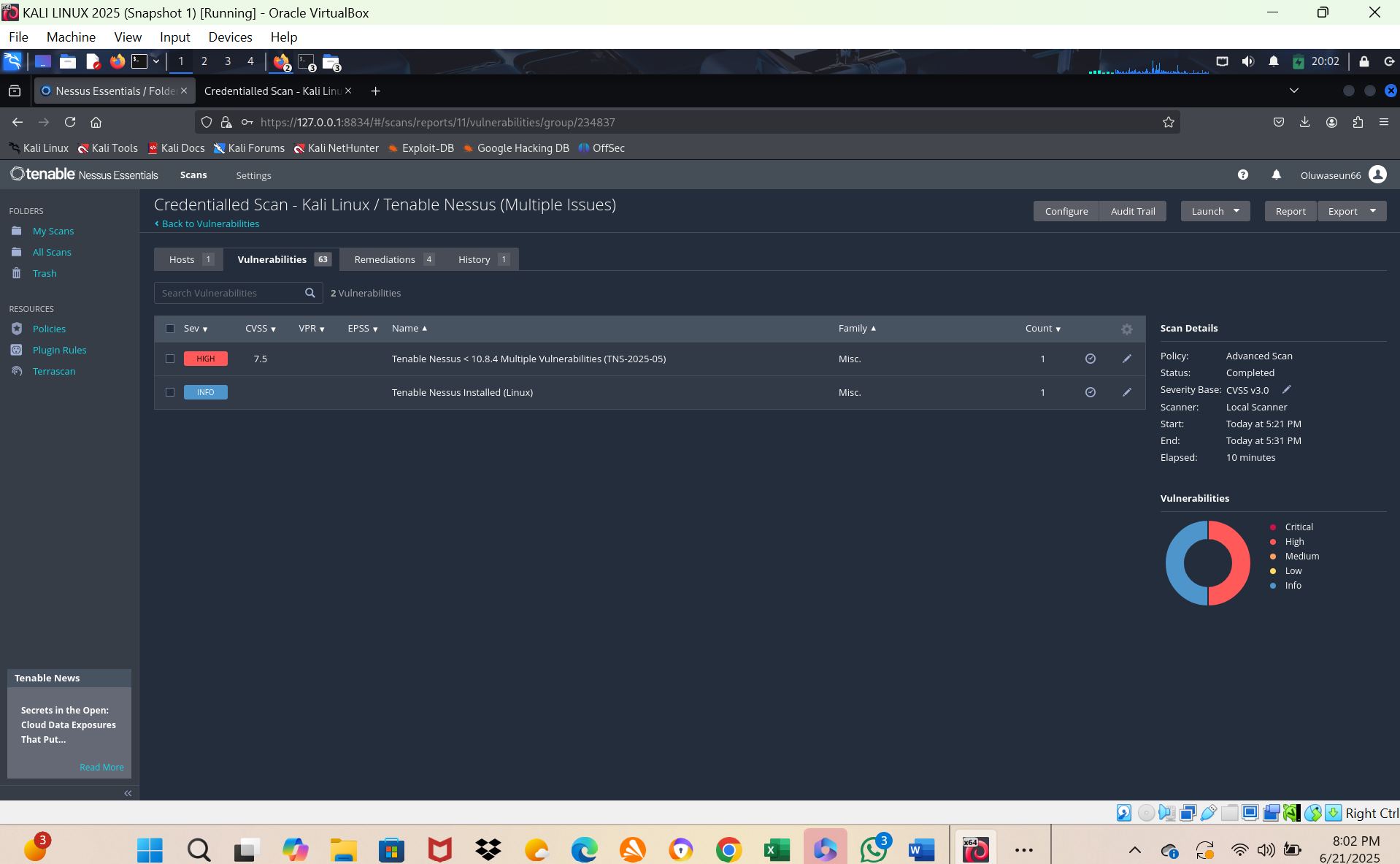Open the Kali Tools bookmark

click(x=108, y=148)
